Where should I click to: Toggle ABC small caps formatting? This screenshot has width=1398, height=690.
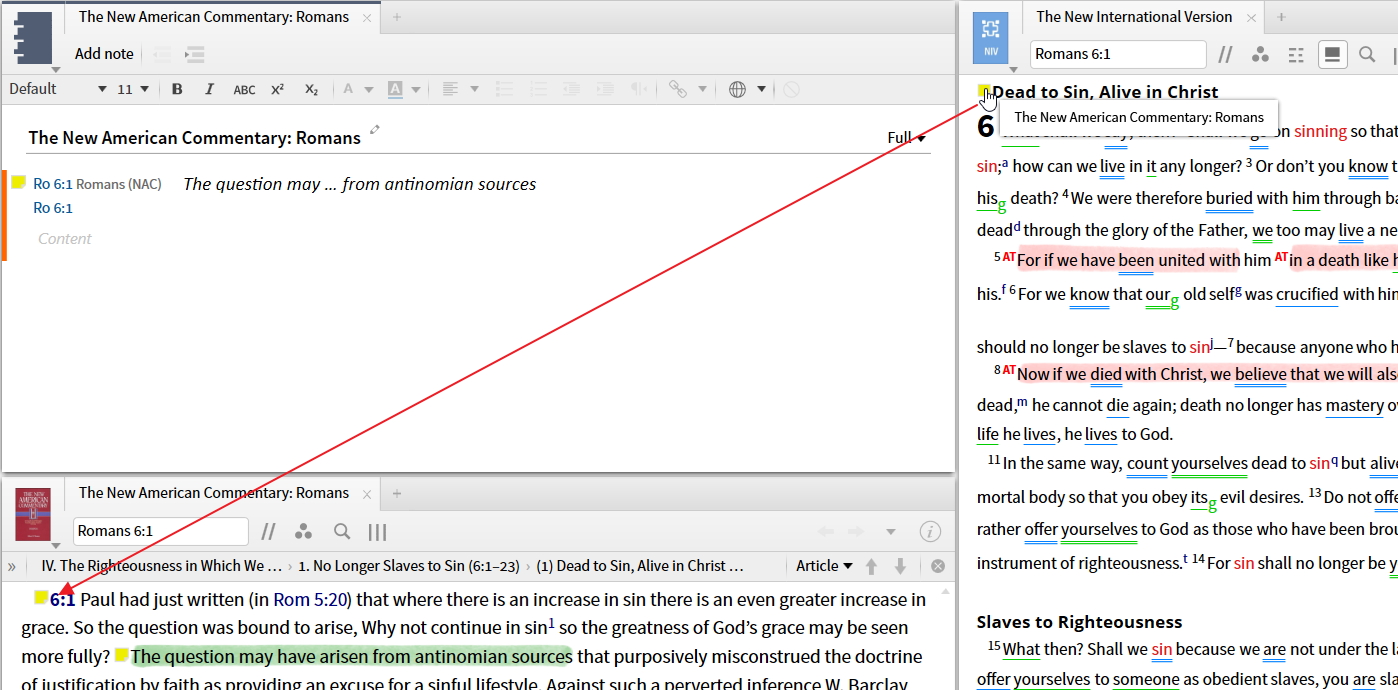point(244,89)
